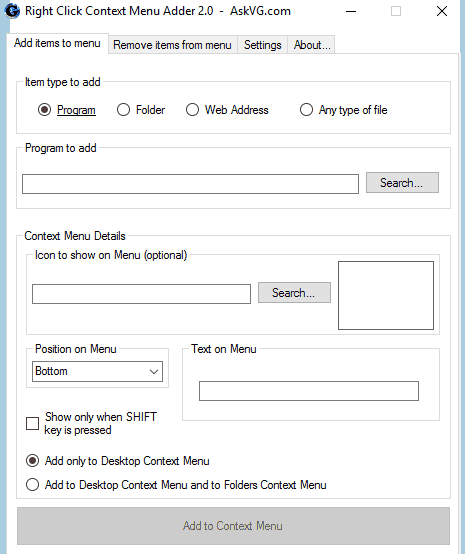Image resolution: width=465 pixels, height=554 pixels.
Task: Open the Position on Menu dropdown
Action: [97, 371]
